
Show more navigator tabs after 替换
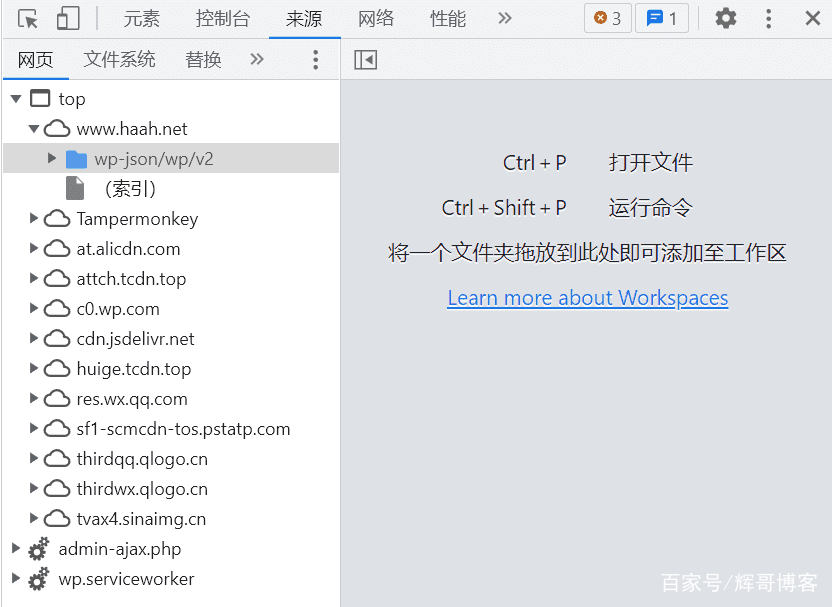pos(257,60)
